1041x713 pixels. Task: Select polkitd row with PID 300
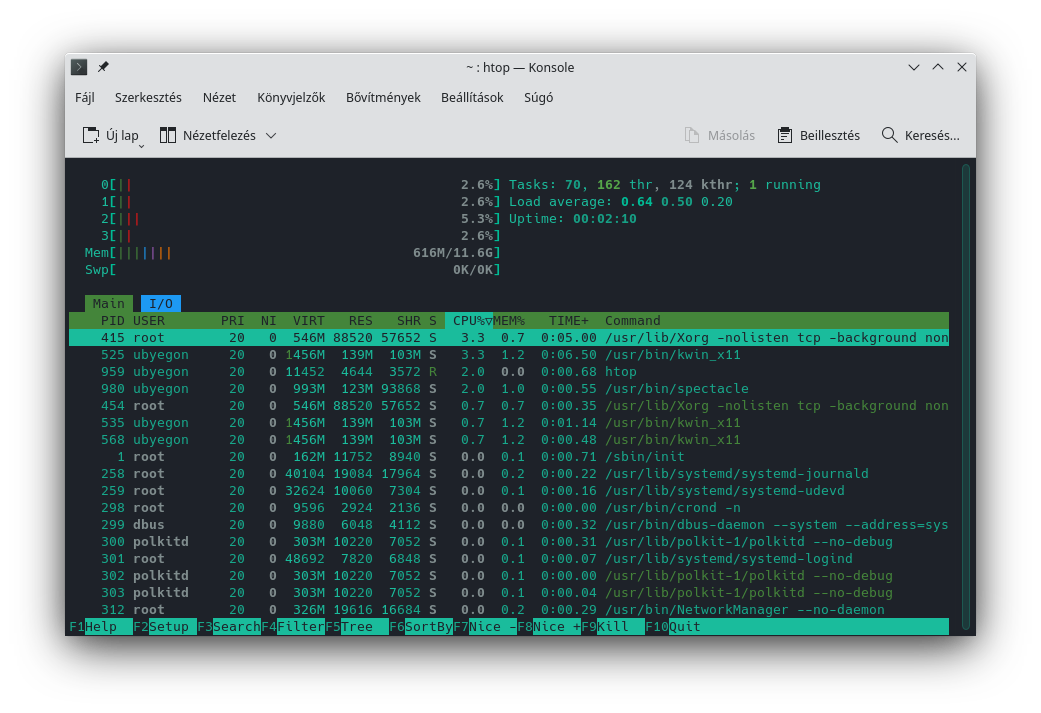click(509, 542)
